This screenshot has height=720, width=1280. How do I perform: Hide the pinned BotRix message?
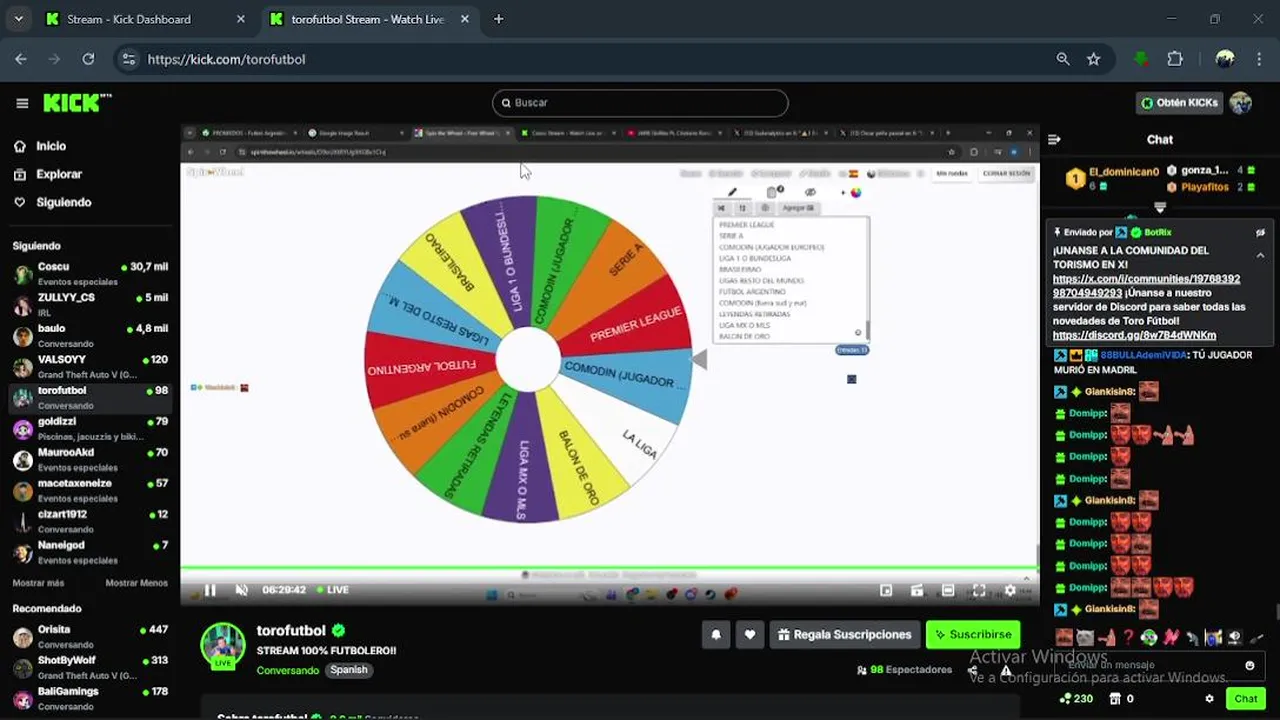point(1261,232)
